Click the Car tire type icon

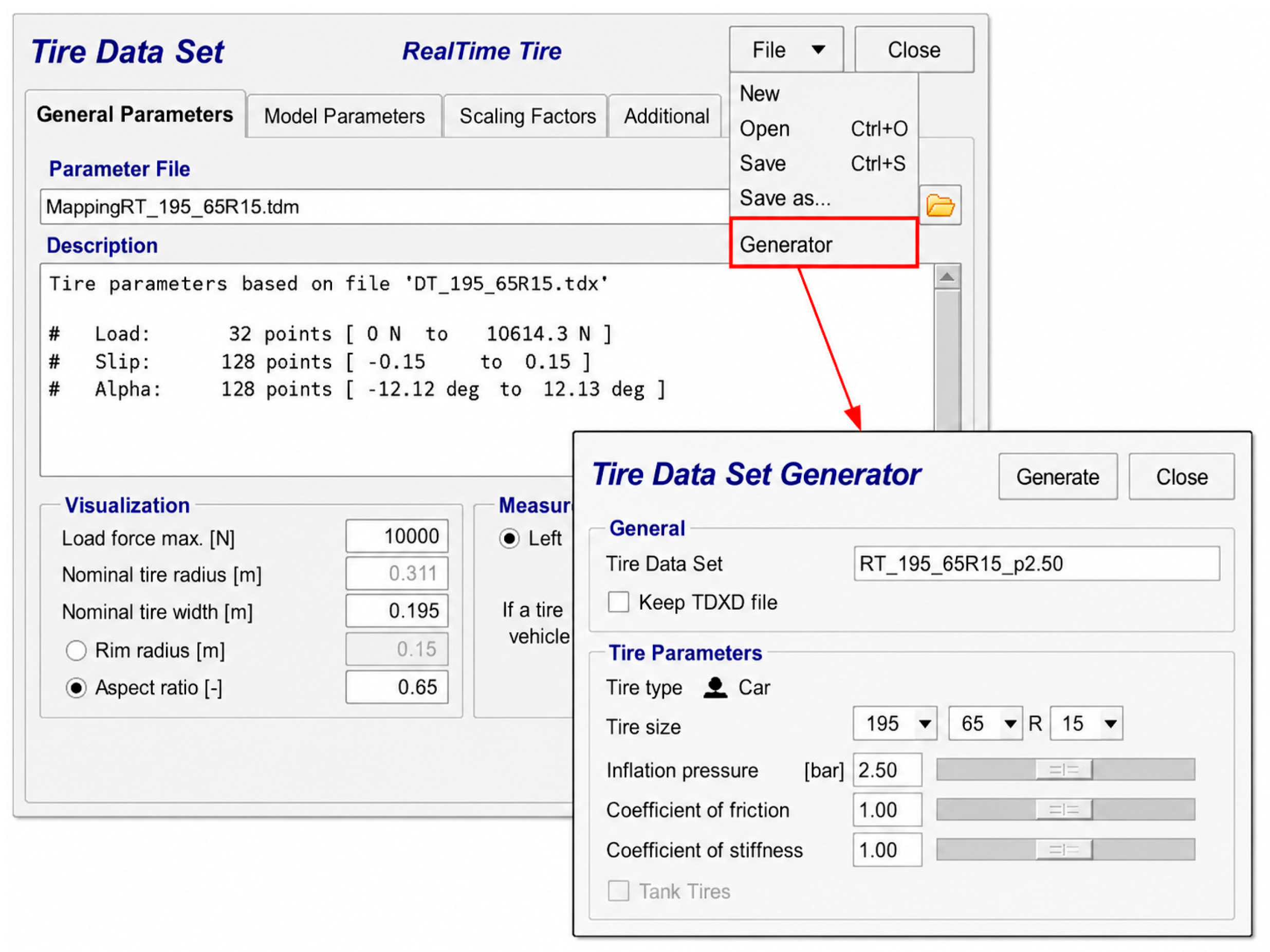(715, 687)
